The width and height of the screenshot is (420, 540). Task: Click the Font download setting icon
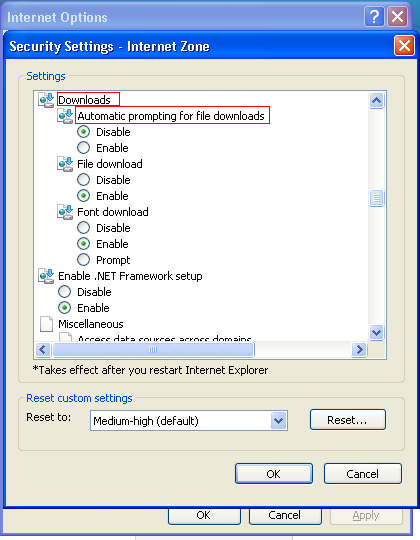click(65, 212)
